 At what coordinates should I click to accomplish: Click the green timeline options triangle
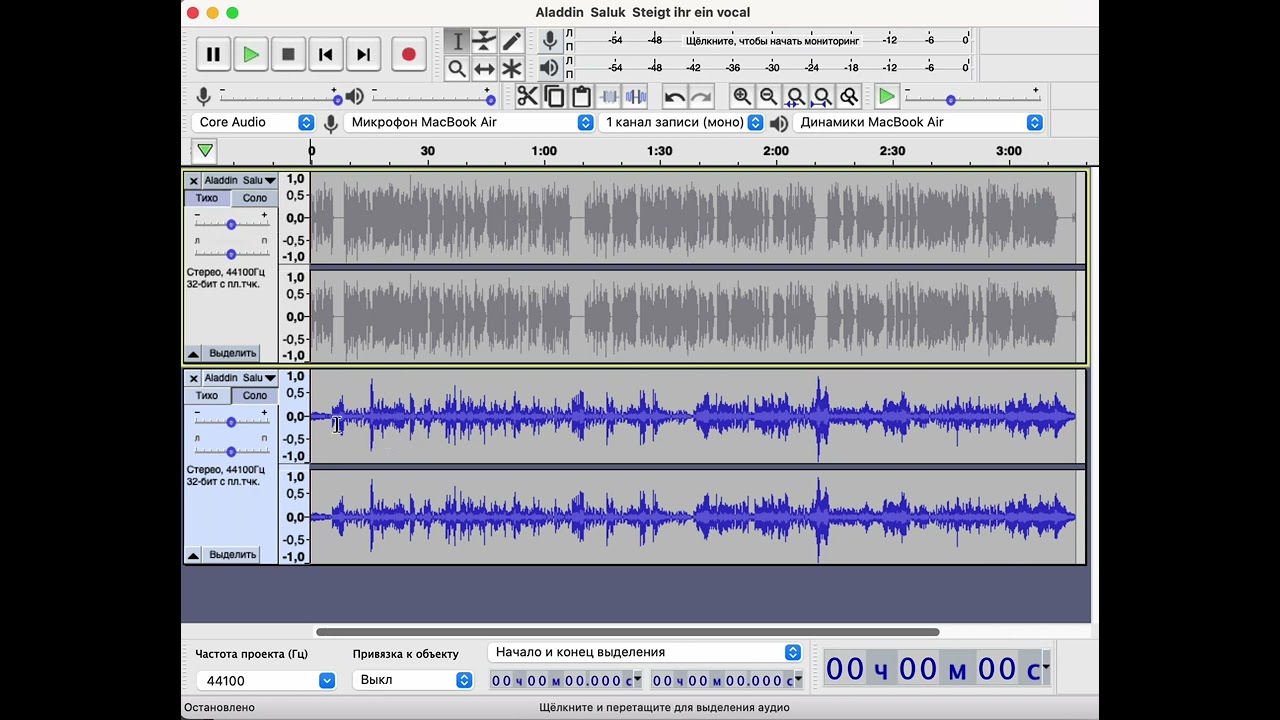coord(205,151)
